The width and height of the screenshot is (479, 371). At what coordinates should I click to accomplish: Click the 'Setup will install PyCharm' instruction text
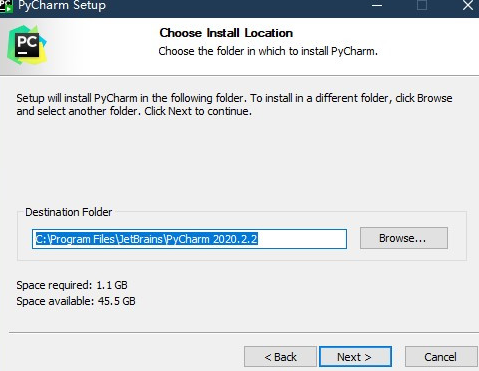234,104
